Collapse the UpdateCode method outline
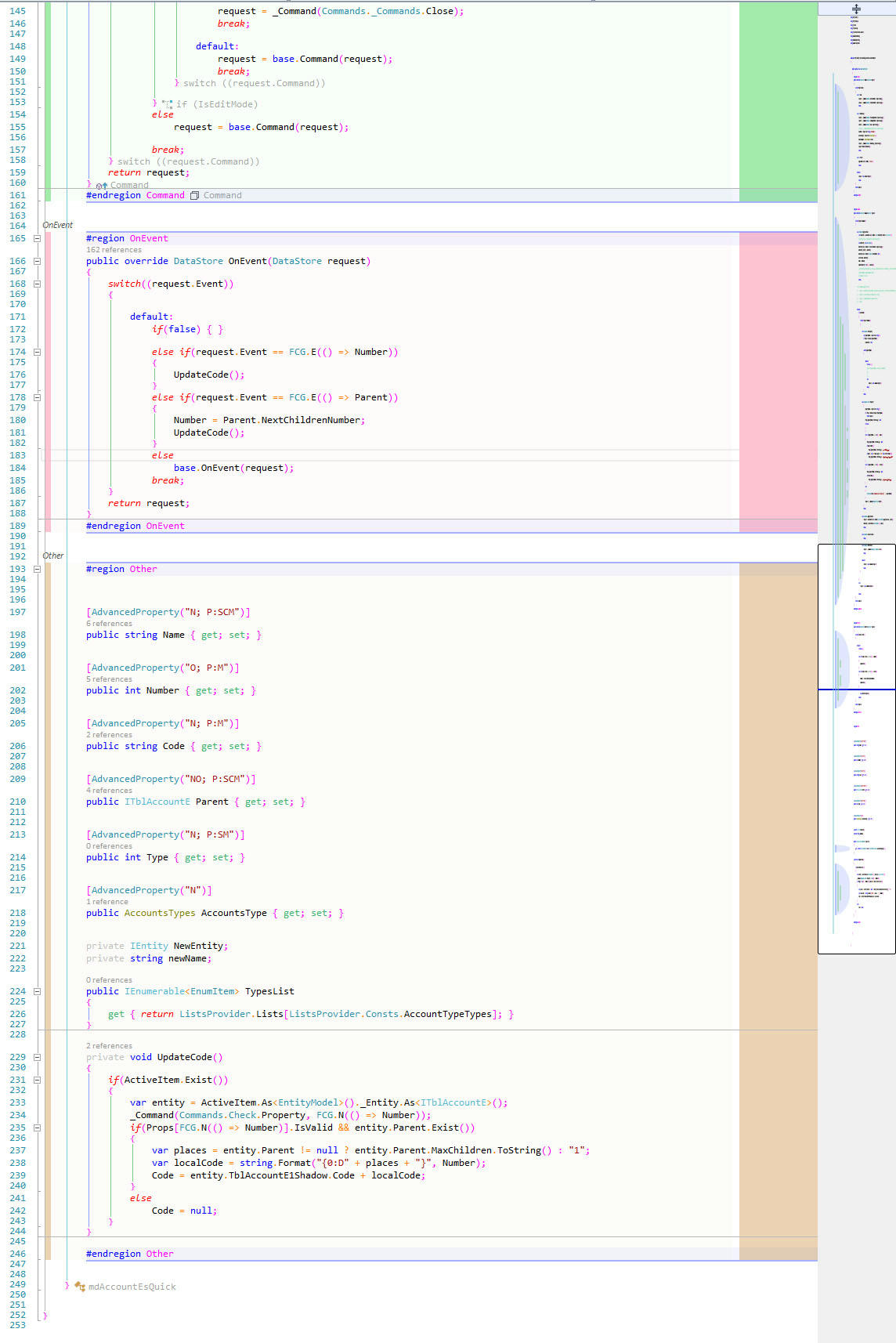Viewport: 896px width, 1343px height. pyautogui.click(x=37, y=1057)
